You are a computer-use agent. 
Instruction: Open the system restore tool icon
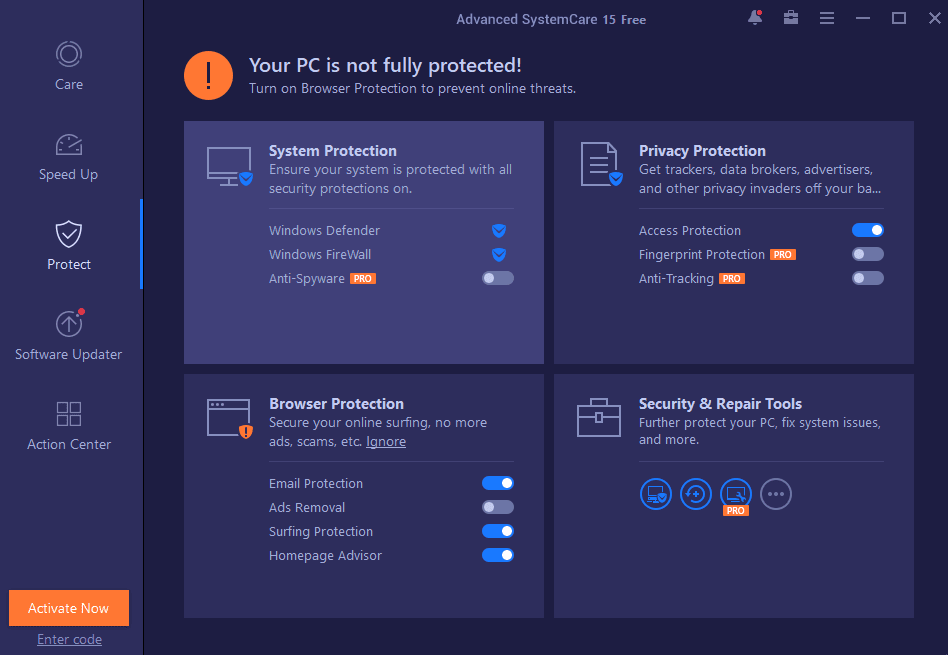point(696,493)
